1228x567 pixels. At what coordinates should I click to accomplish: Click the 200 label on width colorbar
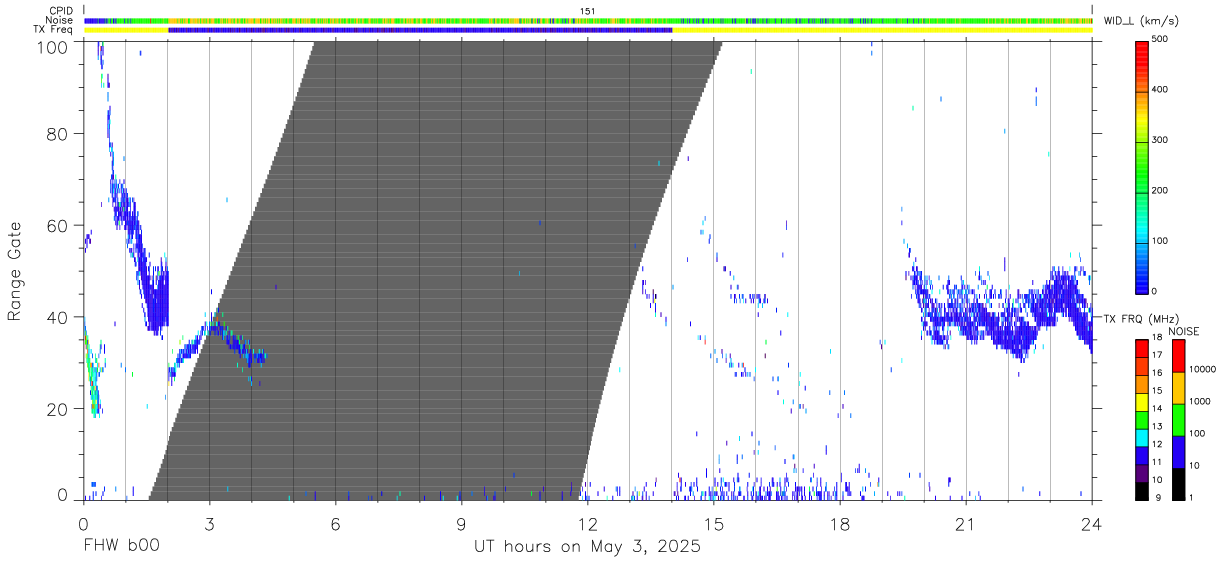1157,190
